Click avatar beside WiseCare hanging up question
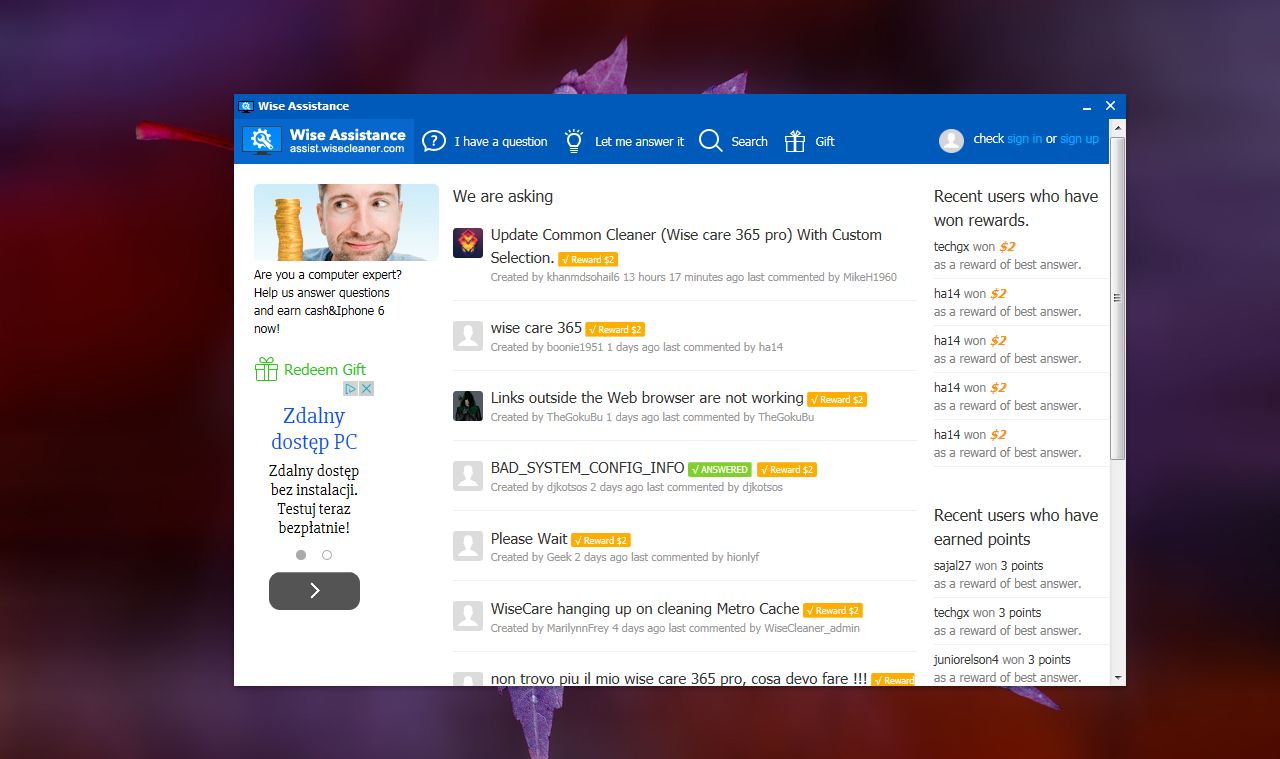1280x759 pixels. (468, 616)
